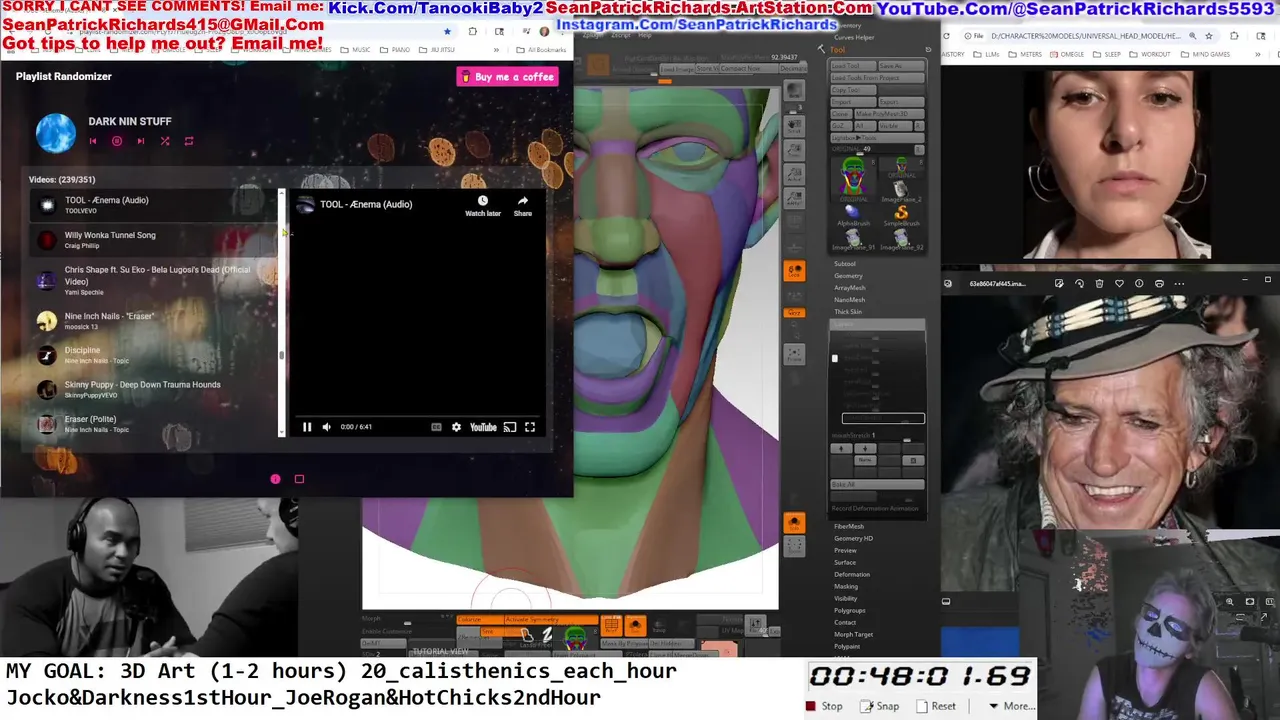Open the Masking sub-palette
Image resolution: width=1280 pixels, height=720 pixels.
pyautogui.click(x=846, y=586)
